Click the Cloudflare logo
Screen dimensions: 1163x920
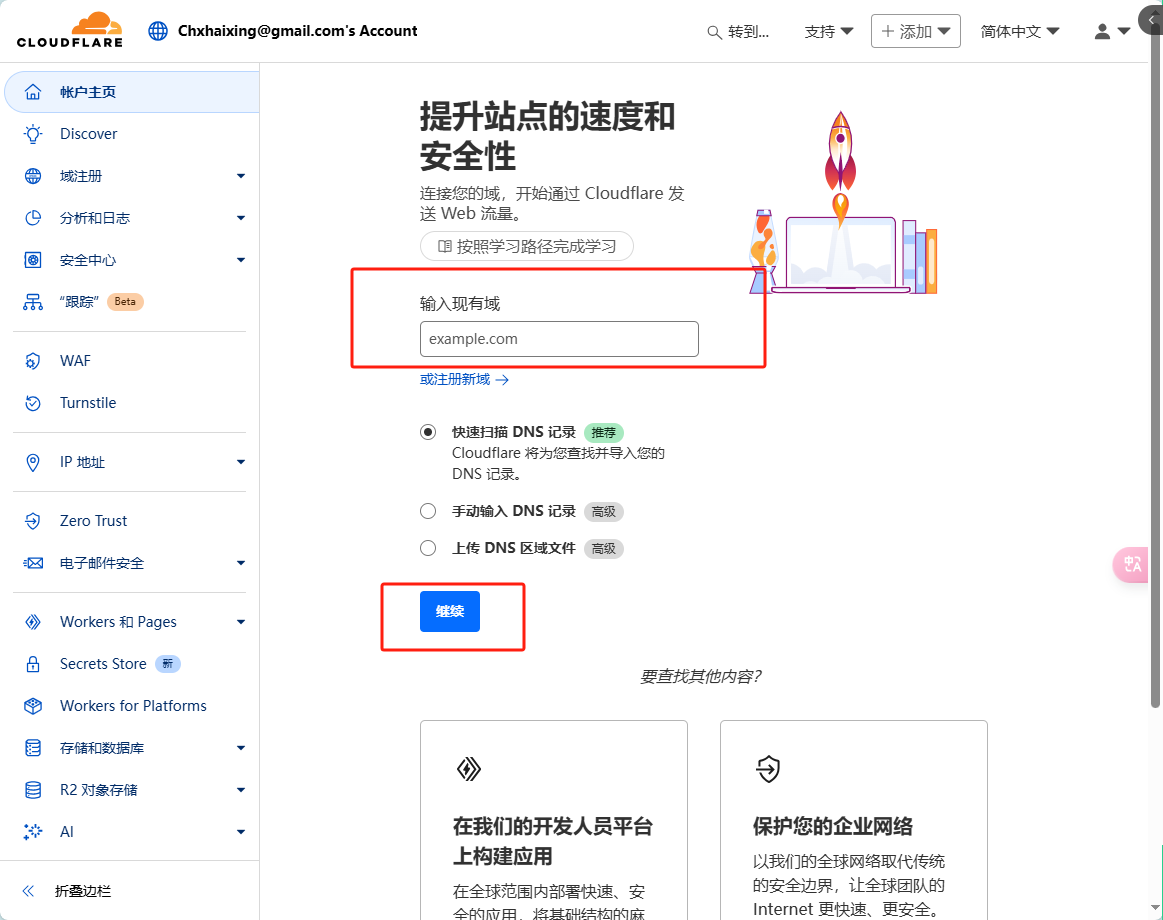[x=70, y=30]
